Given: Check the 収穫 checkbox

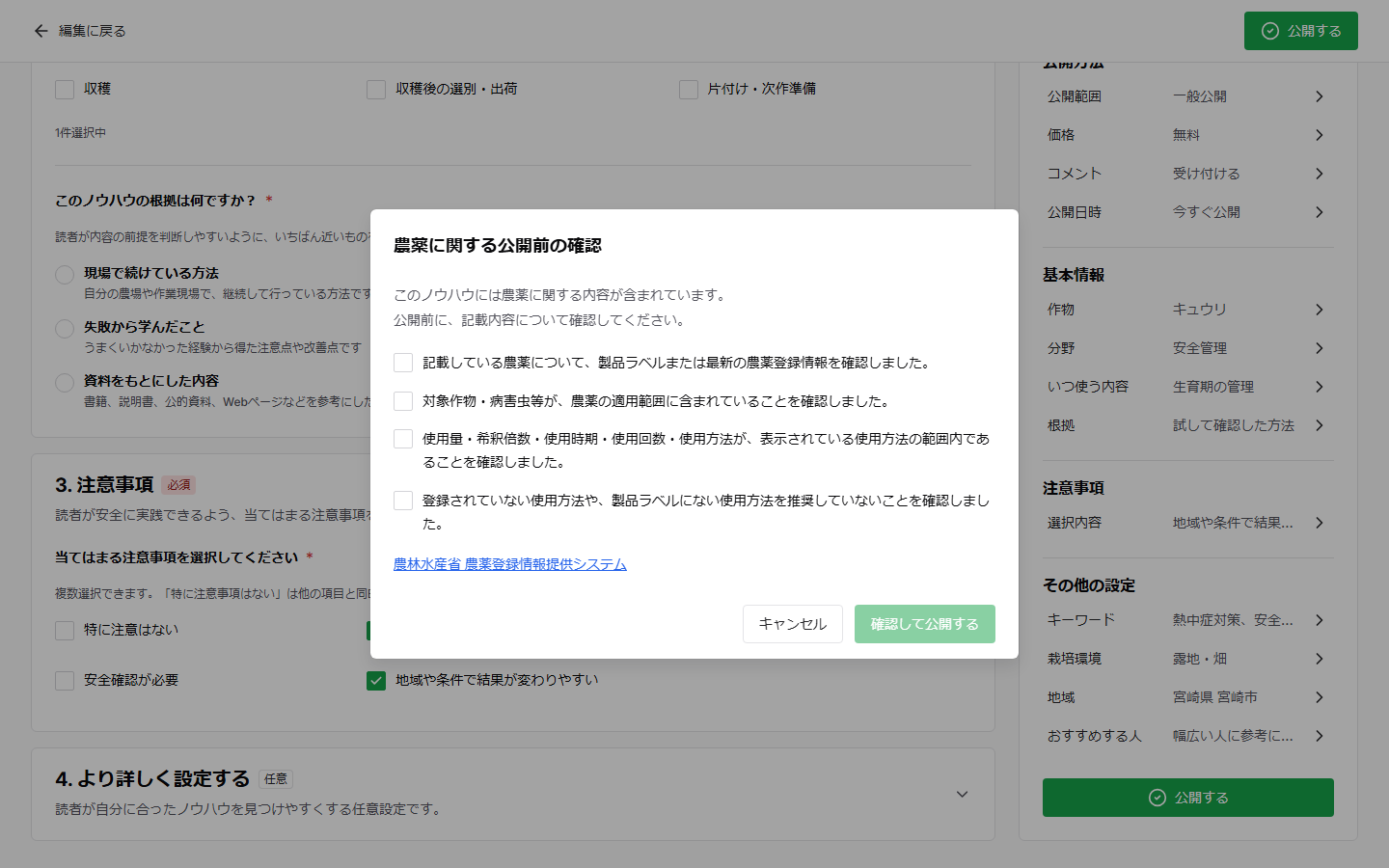Looking at the screenshot, I should pos(65,90).
